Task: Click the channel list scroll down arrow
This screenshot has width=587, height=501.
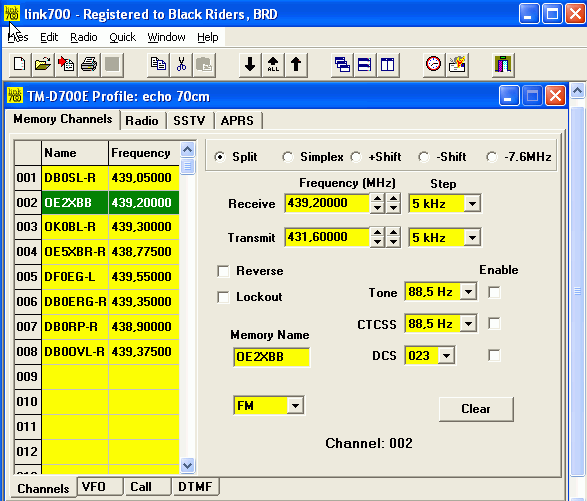Action: coord(188,465)
